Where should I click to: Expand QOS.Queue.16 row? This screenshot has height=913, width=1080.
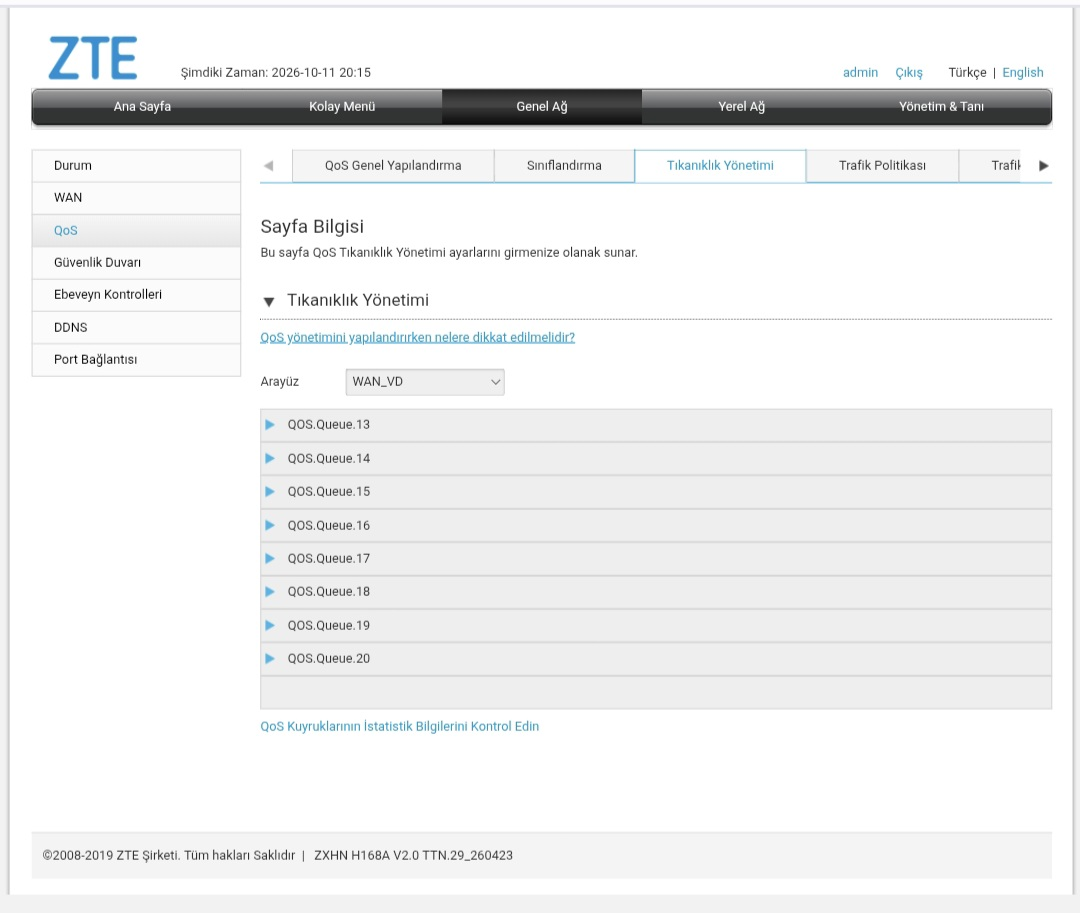[656, 525]
